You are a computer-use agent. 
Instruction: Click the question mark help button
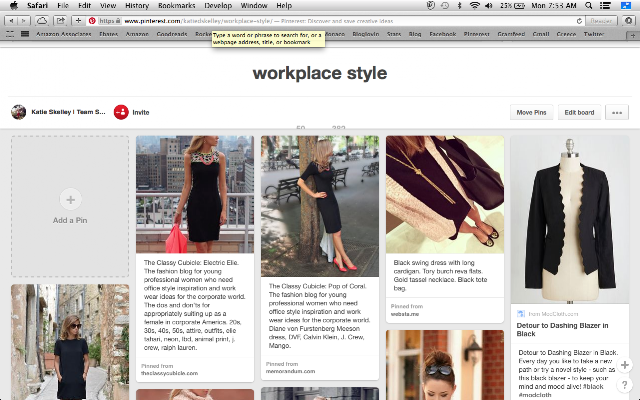point(624,384)
